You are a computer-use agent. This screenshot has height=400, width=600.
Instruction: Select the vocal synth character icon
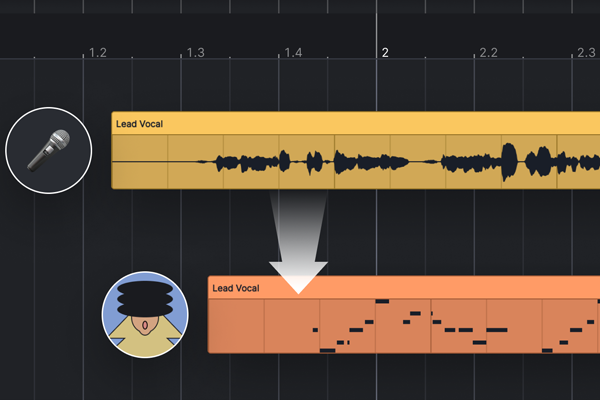[x=145, y=315]
